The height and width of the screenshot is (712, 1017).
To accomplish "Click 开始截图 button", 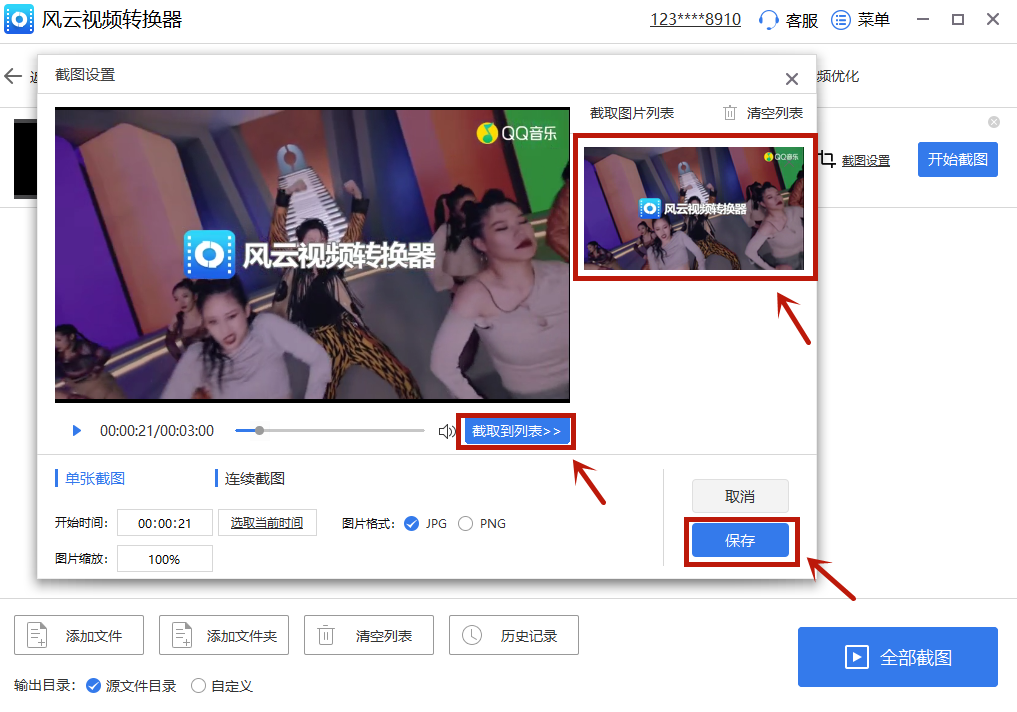I will click(x=957, y=160).
